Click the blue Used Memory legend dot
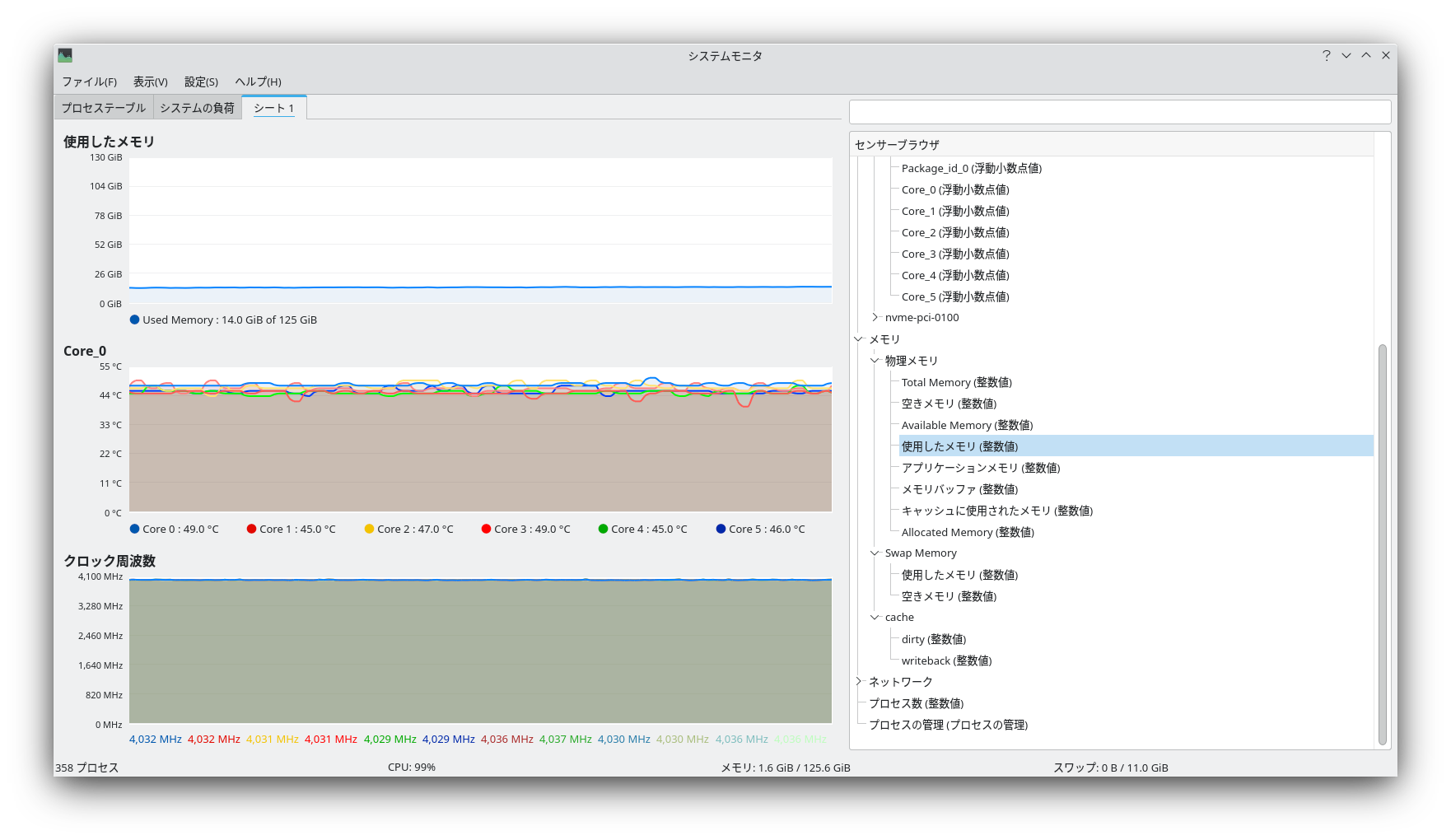1451x840 pixels. coord(134,320)
